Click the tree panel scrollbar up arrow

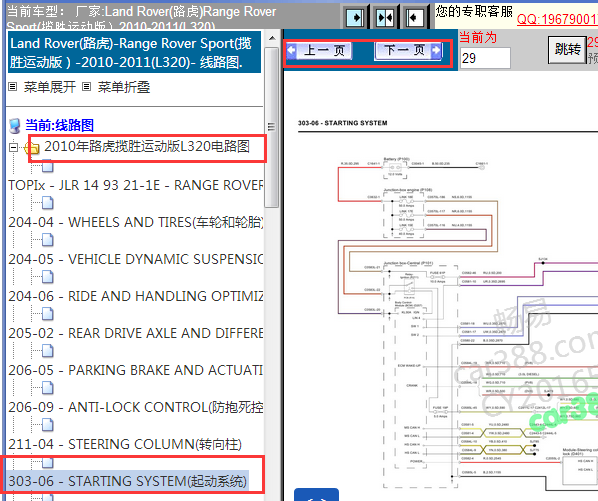[x=272, y=38]
